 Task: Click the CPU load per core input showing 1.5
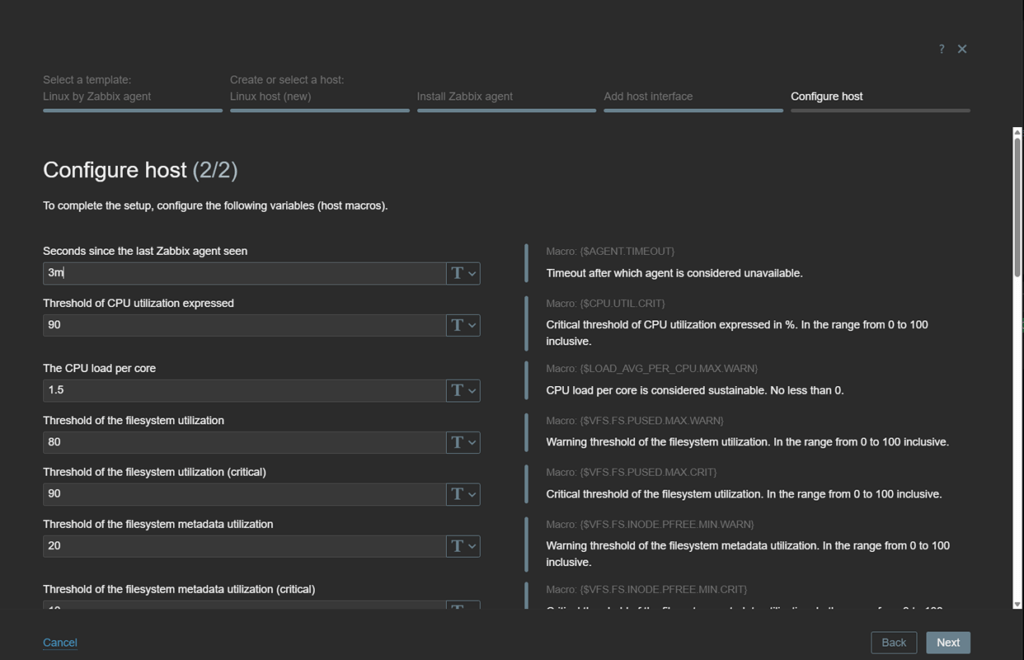coord(240,390)
